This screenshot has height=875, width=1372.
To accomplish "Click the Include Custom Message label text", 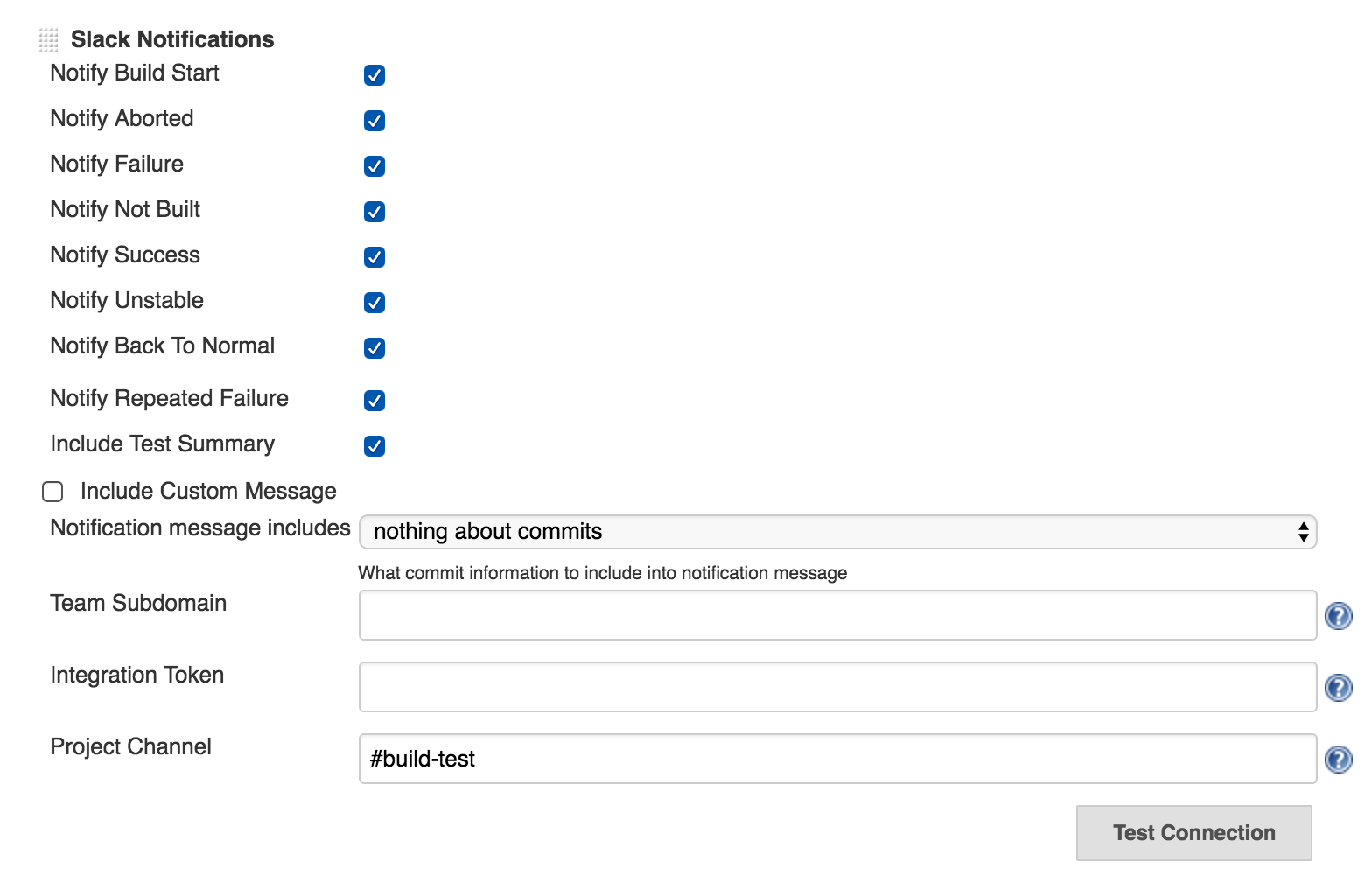I will [x=208, y=492].
